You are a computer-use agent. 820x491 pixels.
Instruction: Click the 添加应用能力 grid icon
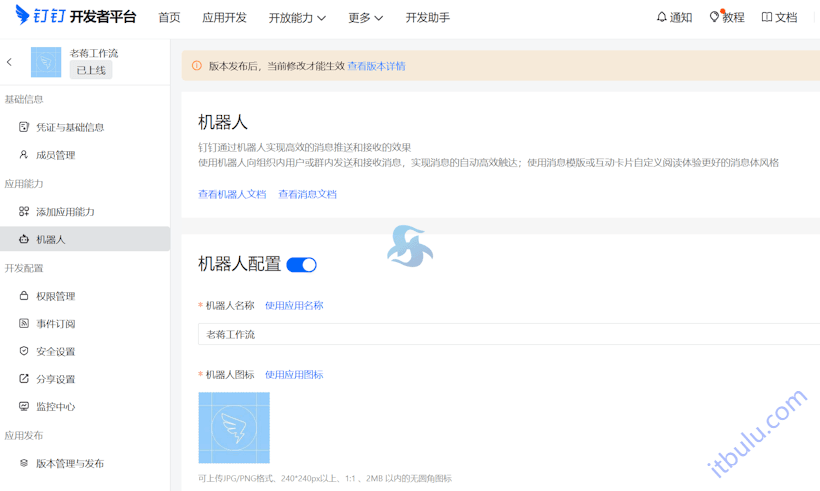(24, 211)
